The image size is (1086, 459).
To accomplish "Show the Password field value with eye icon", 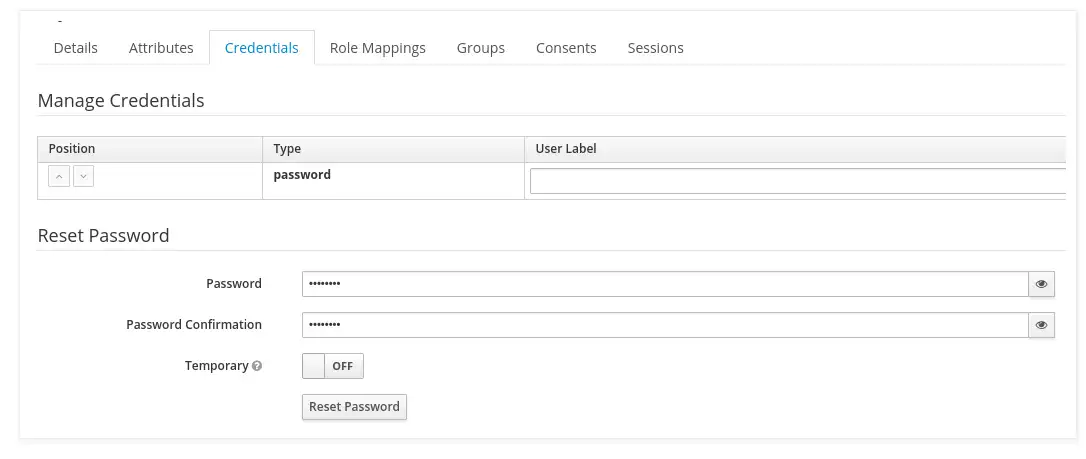I will (x=1041, y=284).
